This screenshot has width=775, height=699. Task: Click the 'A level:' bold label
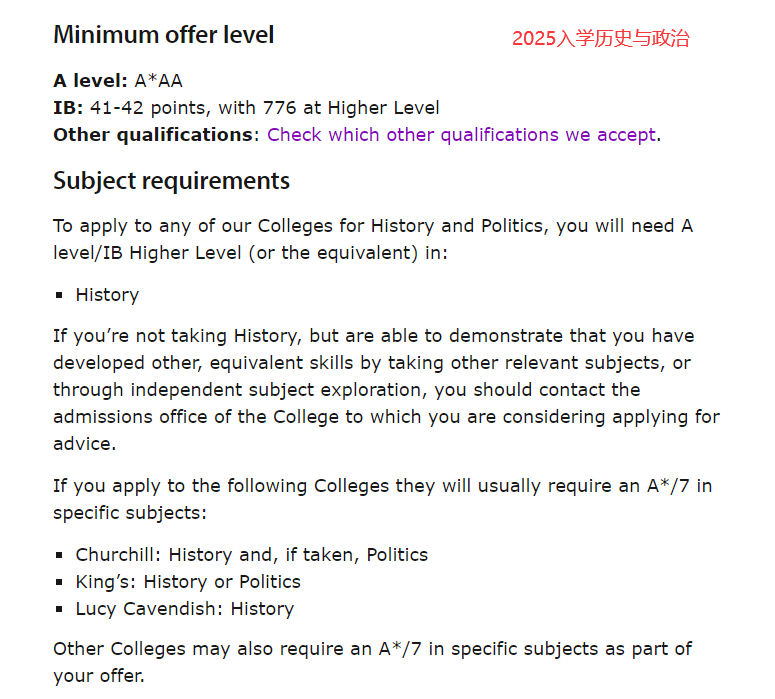click(x=90, y=81)
